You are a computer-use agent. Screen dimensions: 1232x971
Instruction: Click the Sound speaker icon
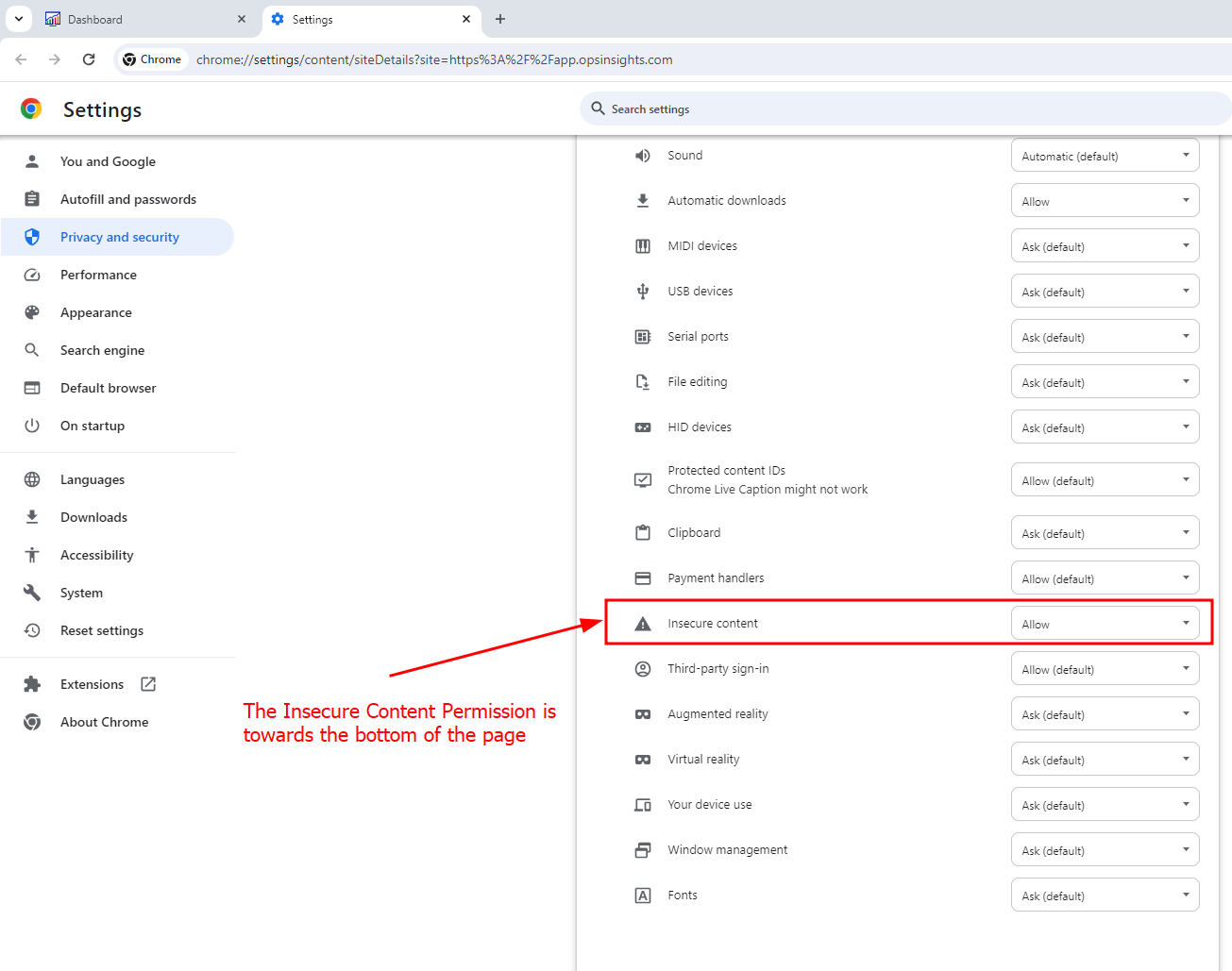coord(643,156)
